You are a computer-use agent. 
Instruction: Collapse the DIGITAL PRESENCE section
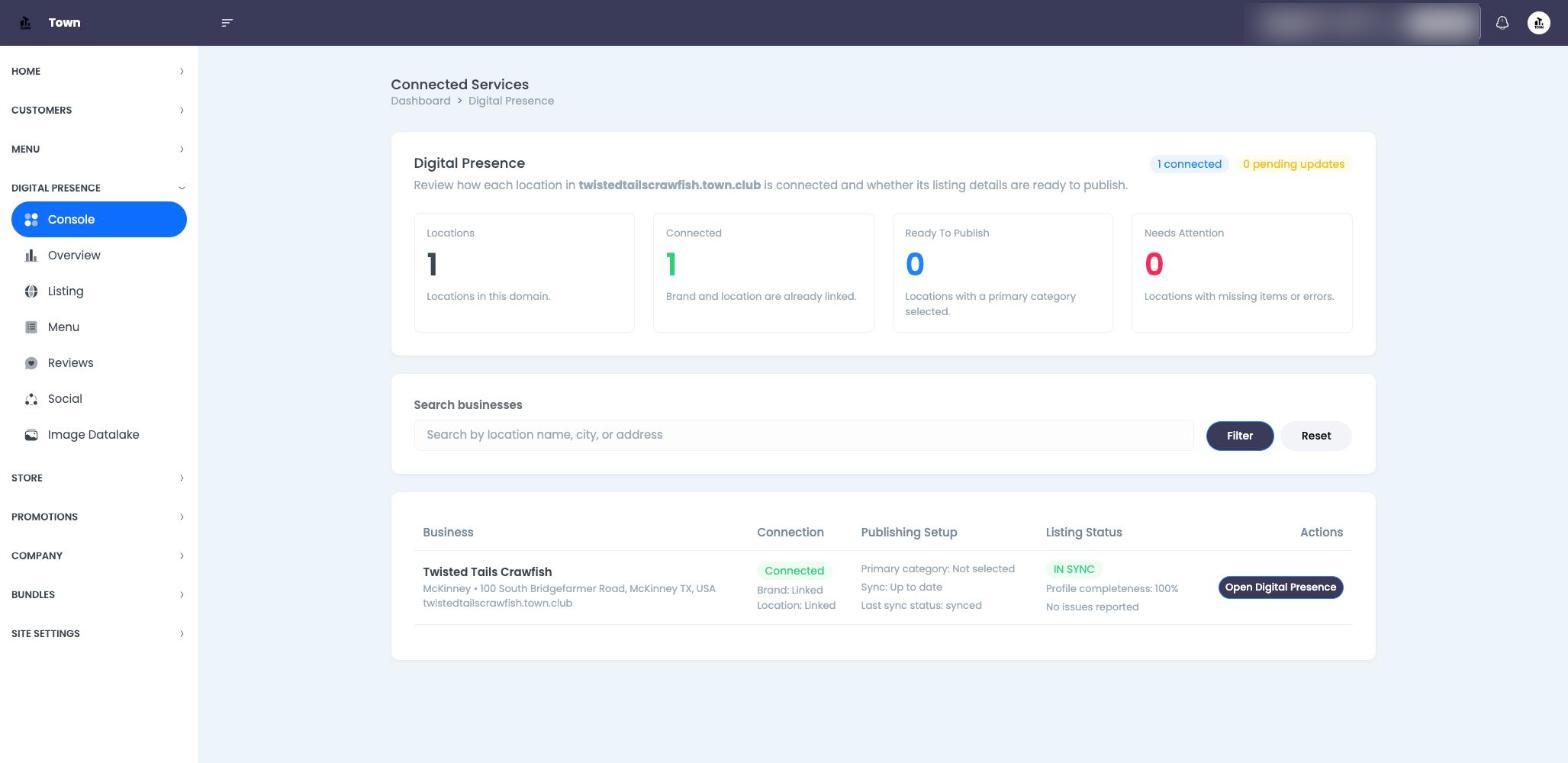pyautogui.click(x=98, y=188)
